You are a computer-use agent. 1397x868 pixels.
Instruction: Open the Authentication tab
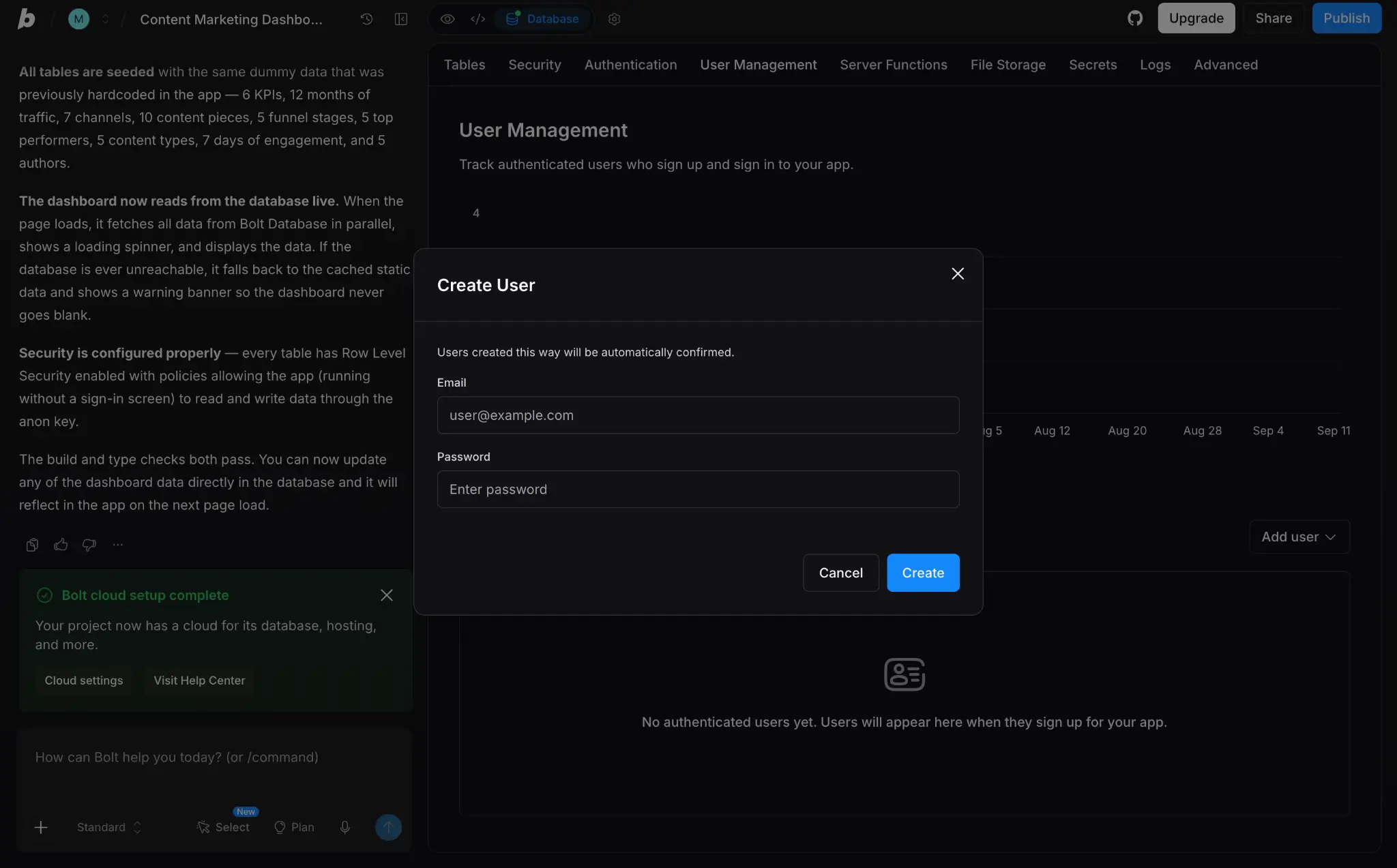coord(630,65)
